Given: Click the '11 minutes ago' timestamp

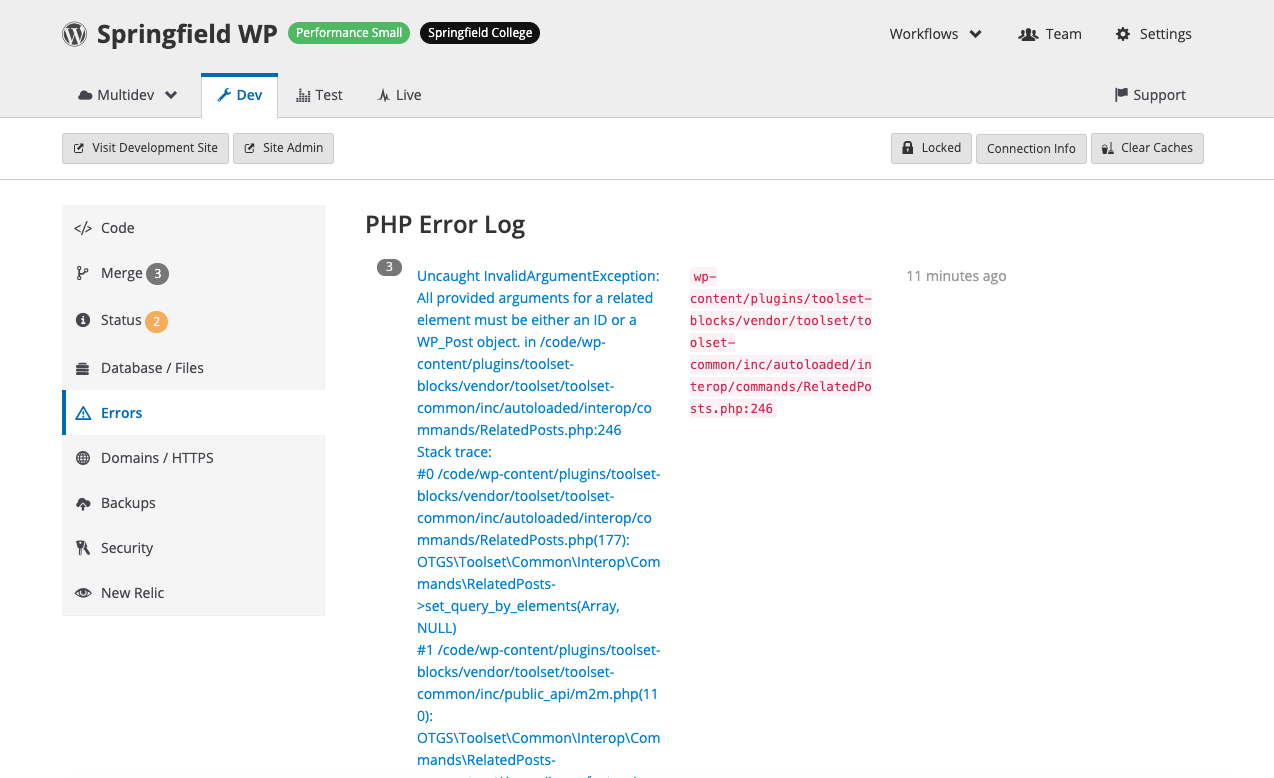Looking at the screenshot, I should click(x=956, y=276).
